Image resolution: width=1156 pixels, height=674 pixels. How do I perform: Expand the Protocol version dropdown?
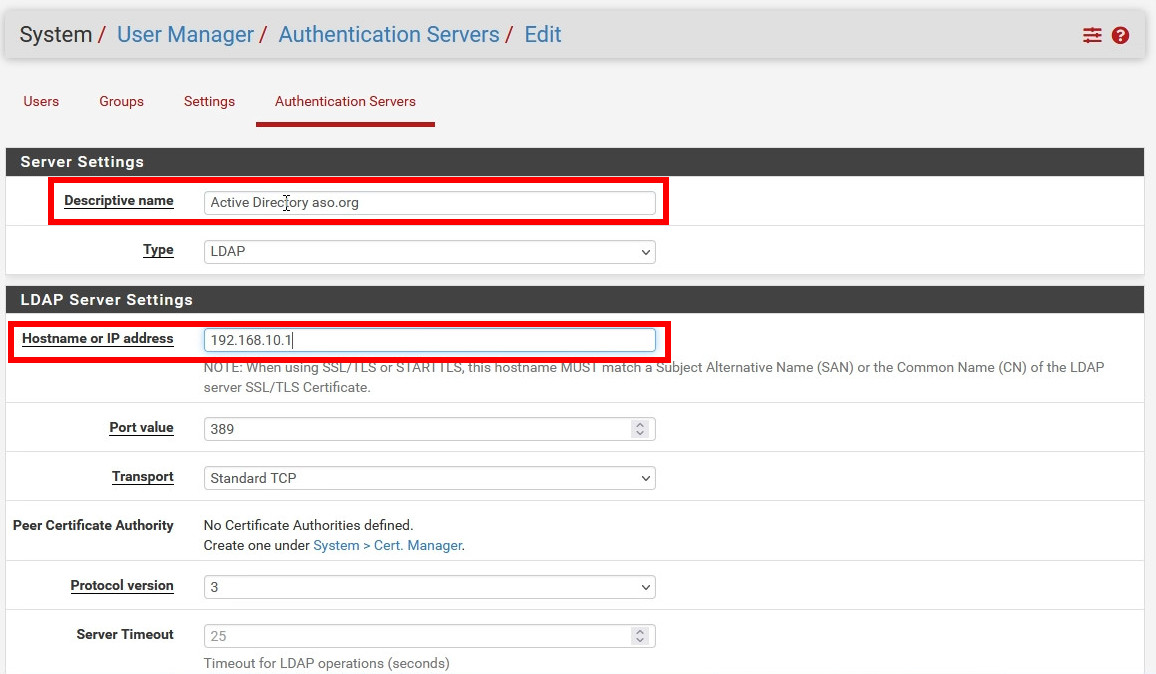[429, 587]
